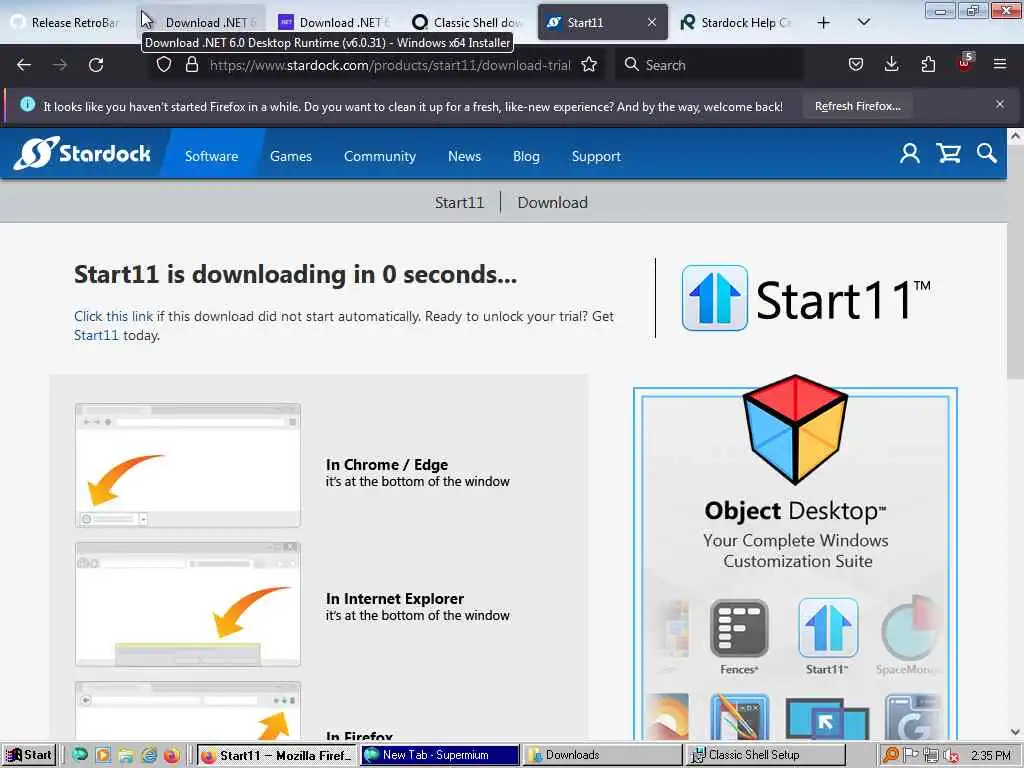Click the Internet Explorer instruction thumbnail

coord(187,604)
